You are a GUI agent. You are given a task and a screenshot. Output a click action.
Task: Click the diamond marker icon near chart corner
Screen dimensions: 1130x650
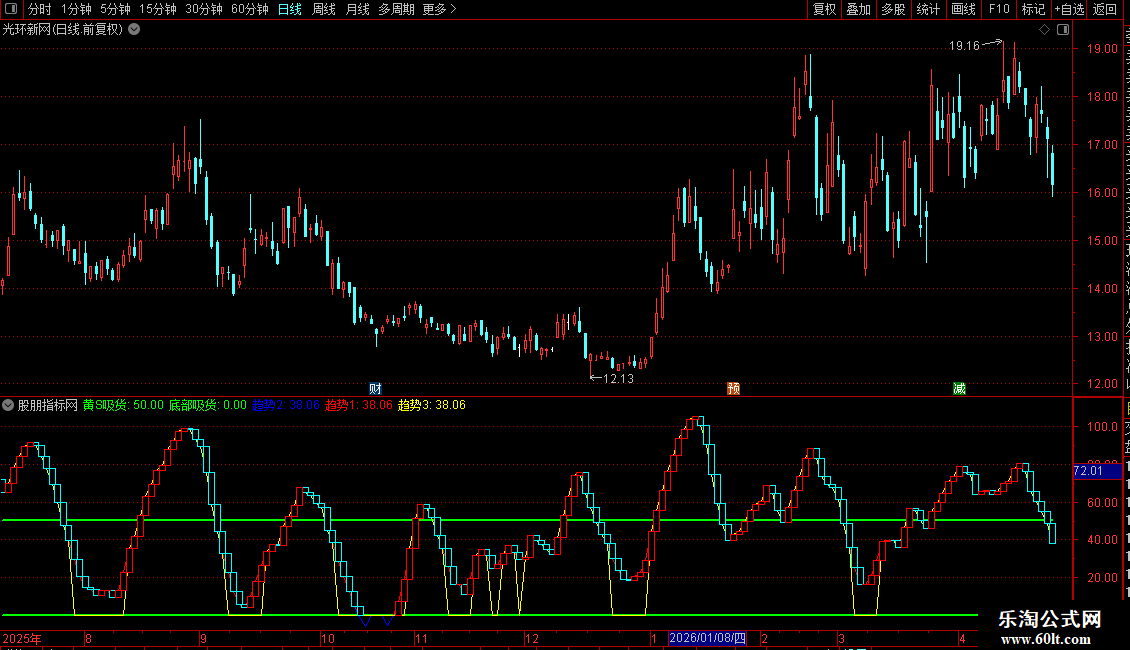pyautogui.click(x=1044, y=30)
